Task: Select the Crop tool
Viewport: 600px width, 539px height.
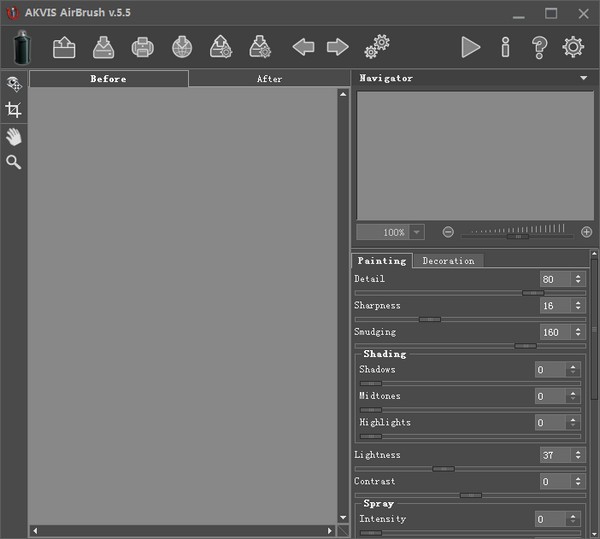Action: (x=14, y=110)
